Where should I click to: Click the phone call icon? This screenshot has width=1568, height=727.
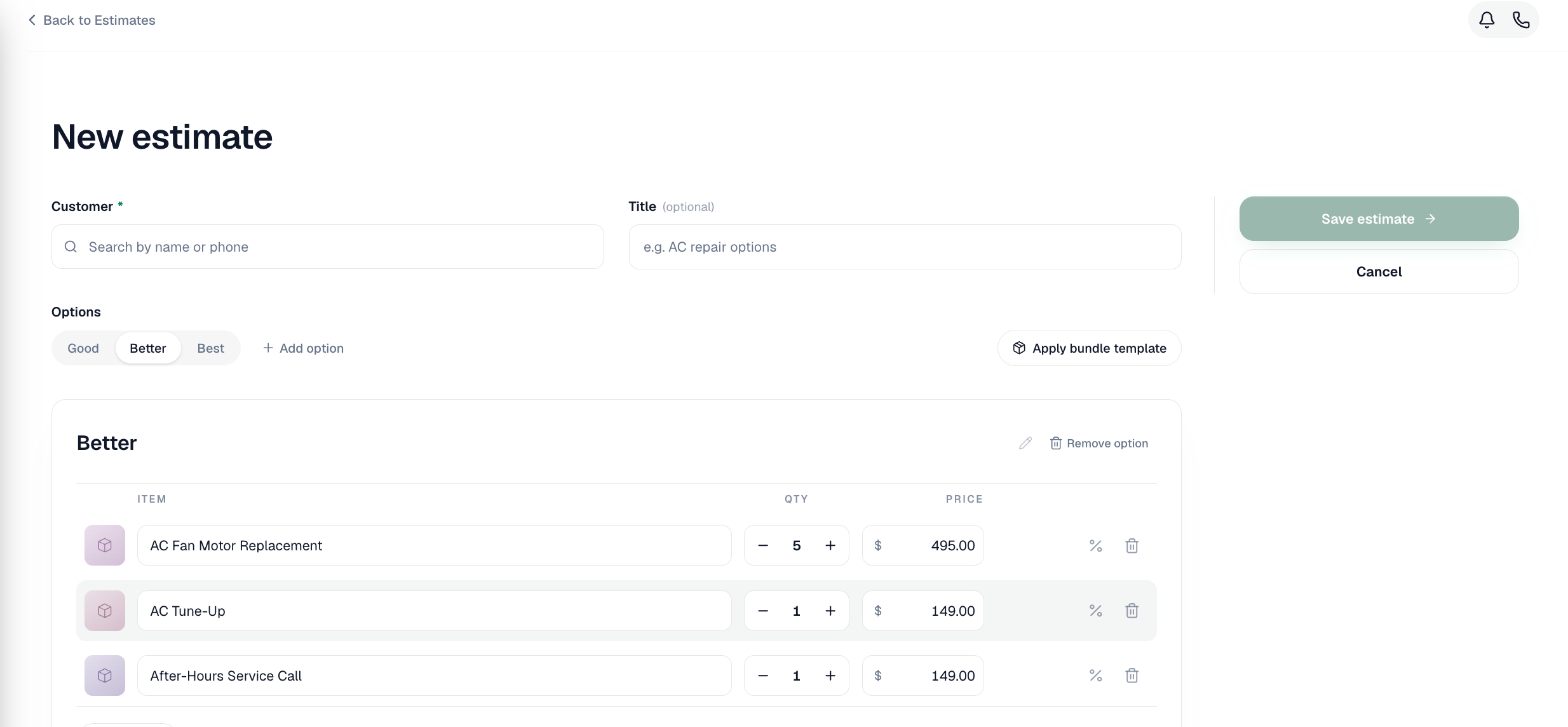tap(1521, 20)
